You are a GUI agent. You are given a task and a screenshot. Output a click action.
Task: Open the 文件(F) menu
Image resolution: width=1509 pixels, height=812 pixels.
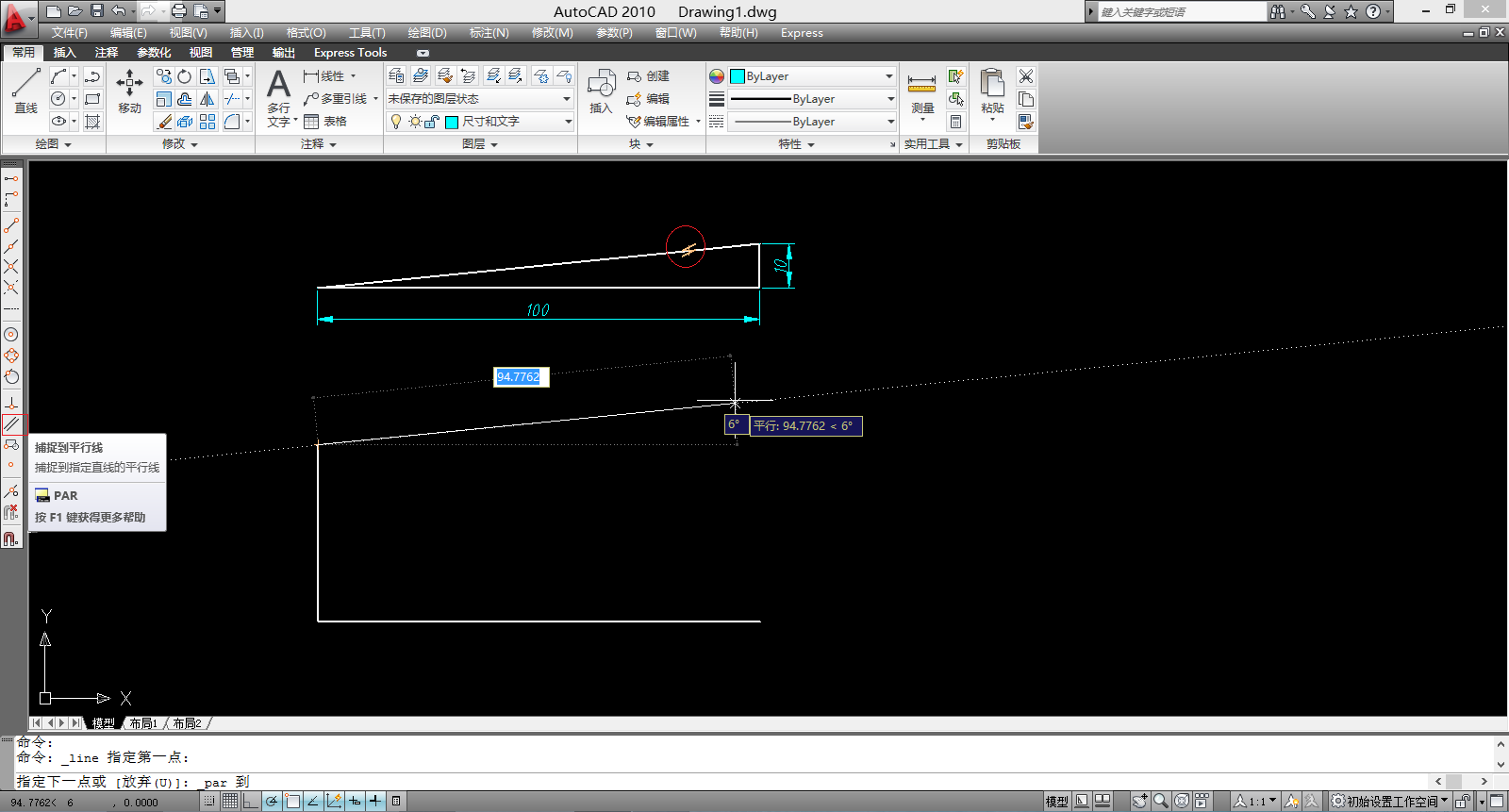(69, 33)
